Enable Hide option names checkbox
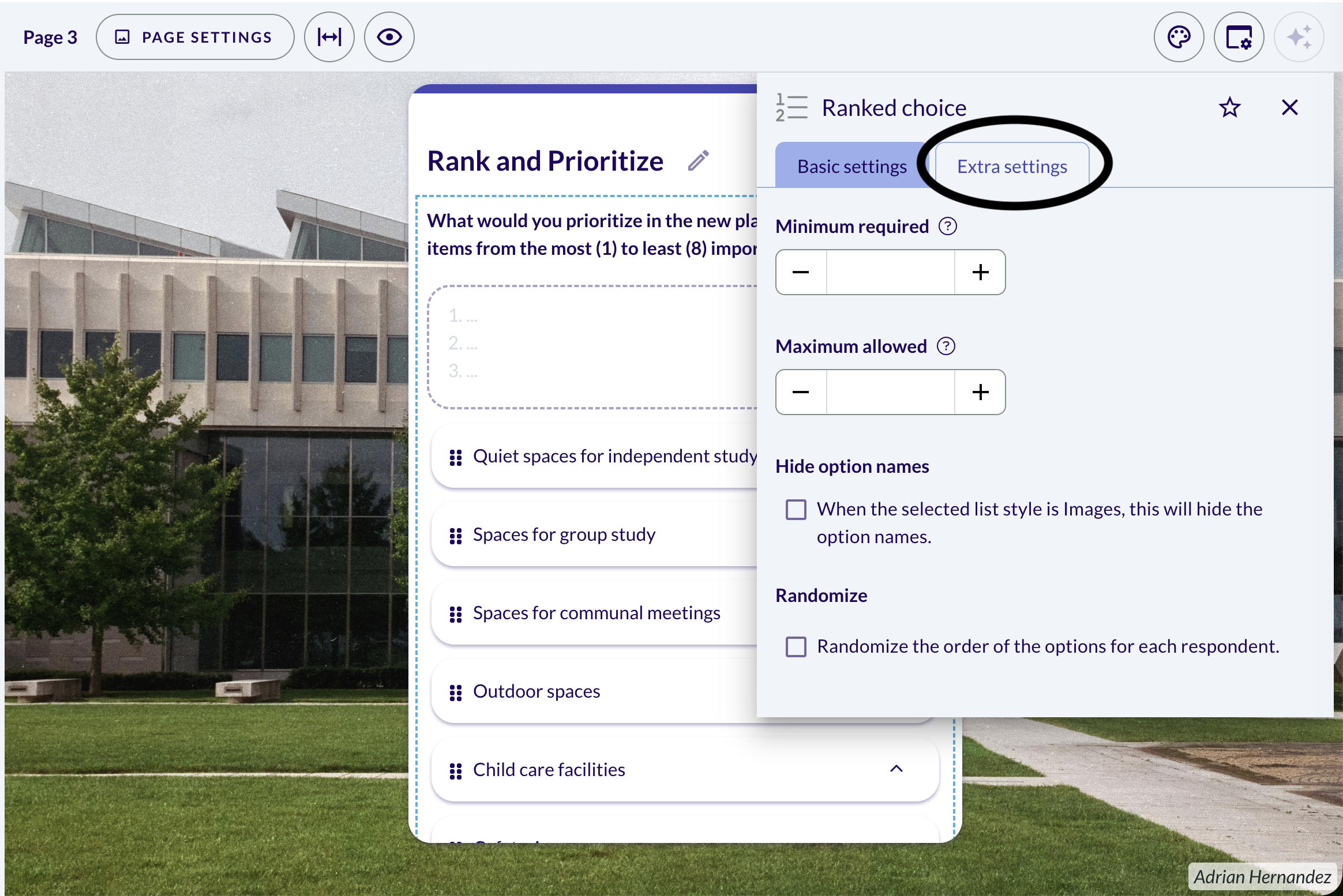The height and width of the screenshot is (896, 1343). pos(796,510)
